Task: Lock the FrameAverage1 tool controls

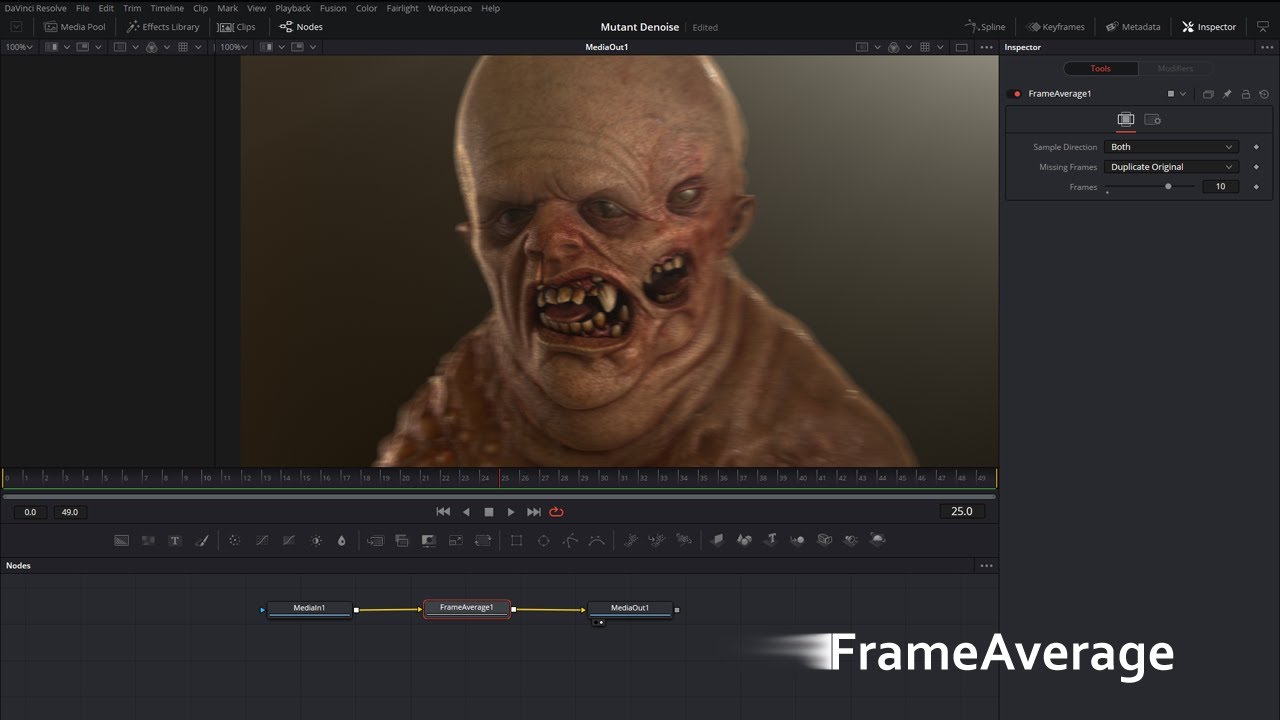Action: [1245, 94]
